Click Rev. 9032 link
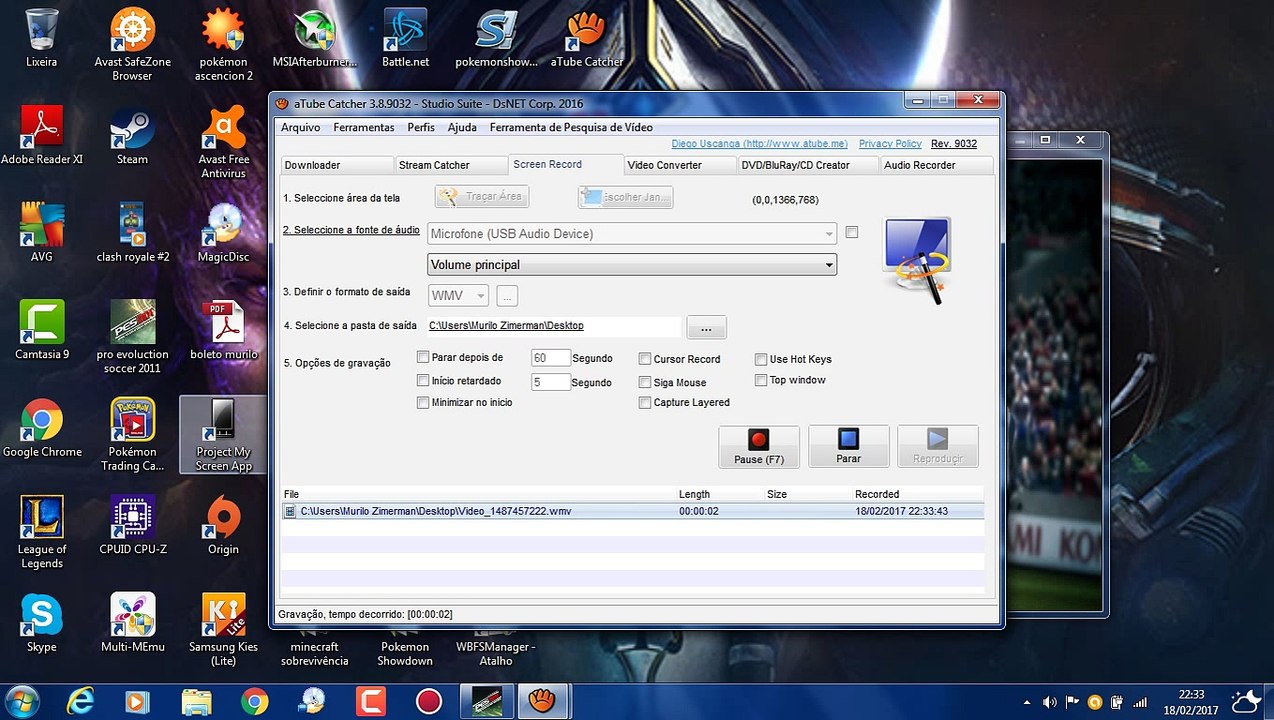The width and height of the screenshot is (1274, 720). point(954,144)
